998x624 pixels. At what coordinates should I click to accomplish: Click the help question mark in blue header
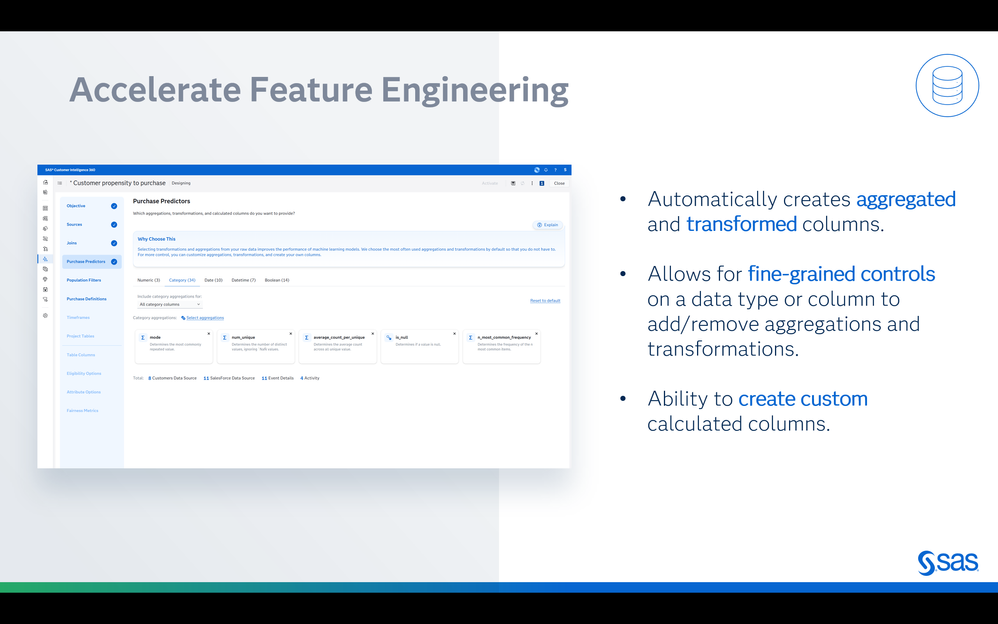coord(555,170)
